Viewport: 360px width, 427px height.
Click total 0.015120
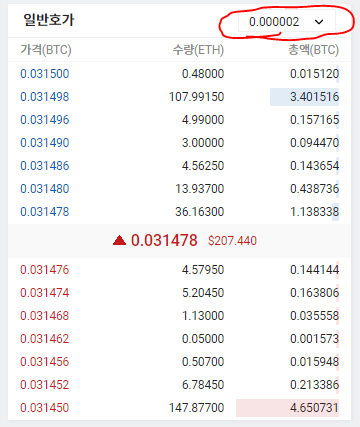[314, 74]
